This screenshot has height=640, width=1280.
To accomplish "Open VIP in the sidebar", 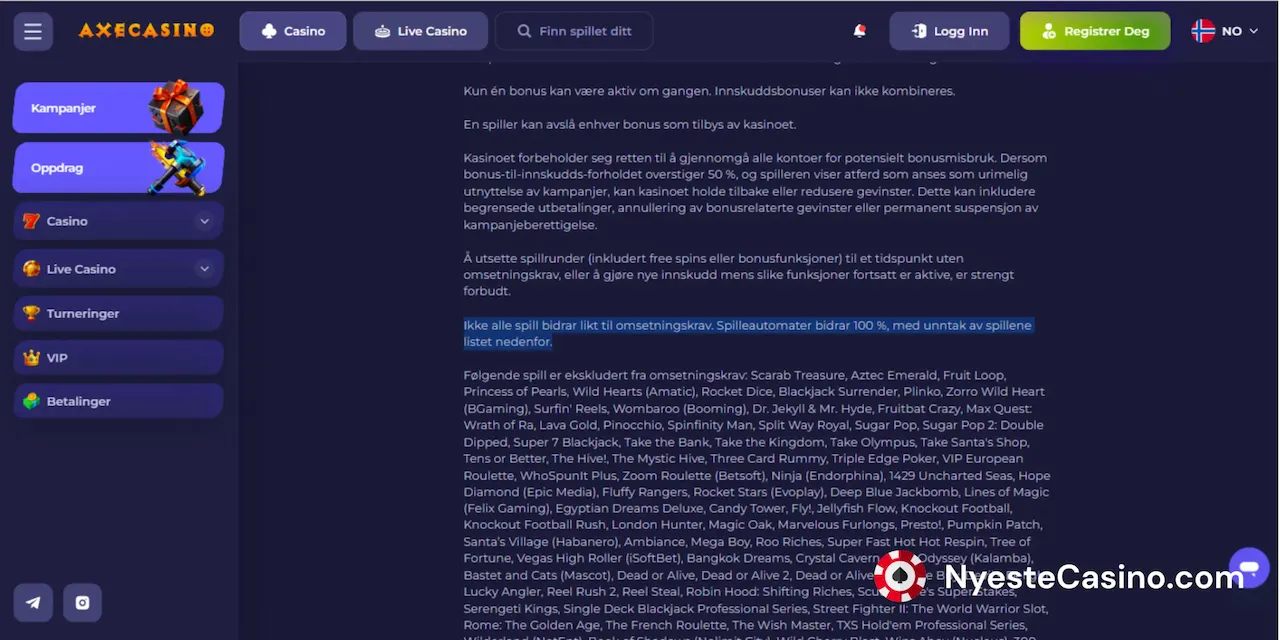I will [x=118, y=357].
